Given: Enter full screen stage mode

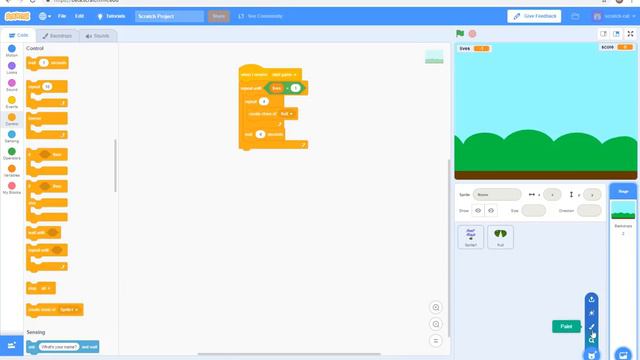Looking at the screenshot, I should pyautogui.click(x=631, y=34).
